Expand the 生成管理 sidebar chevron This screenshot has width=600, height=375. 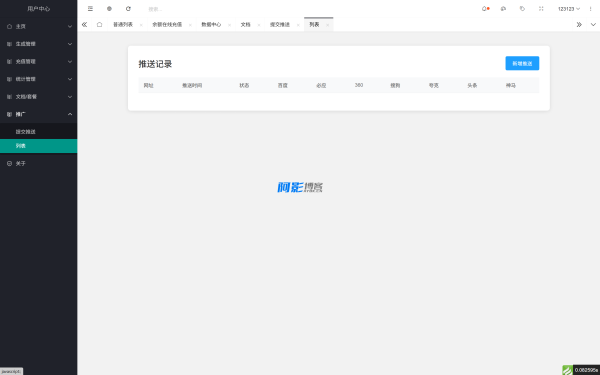click(x=70, y=44)
